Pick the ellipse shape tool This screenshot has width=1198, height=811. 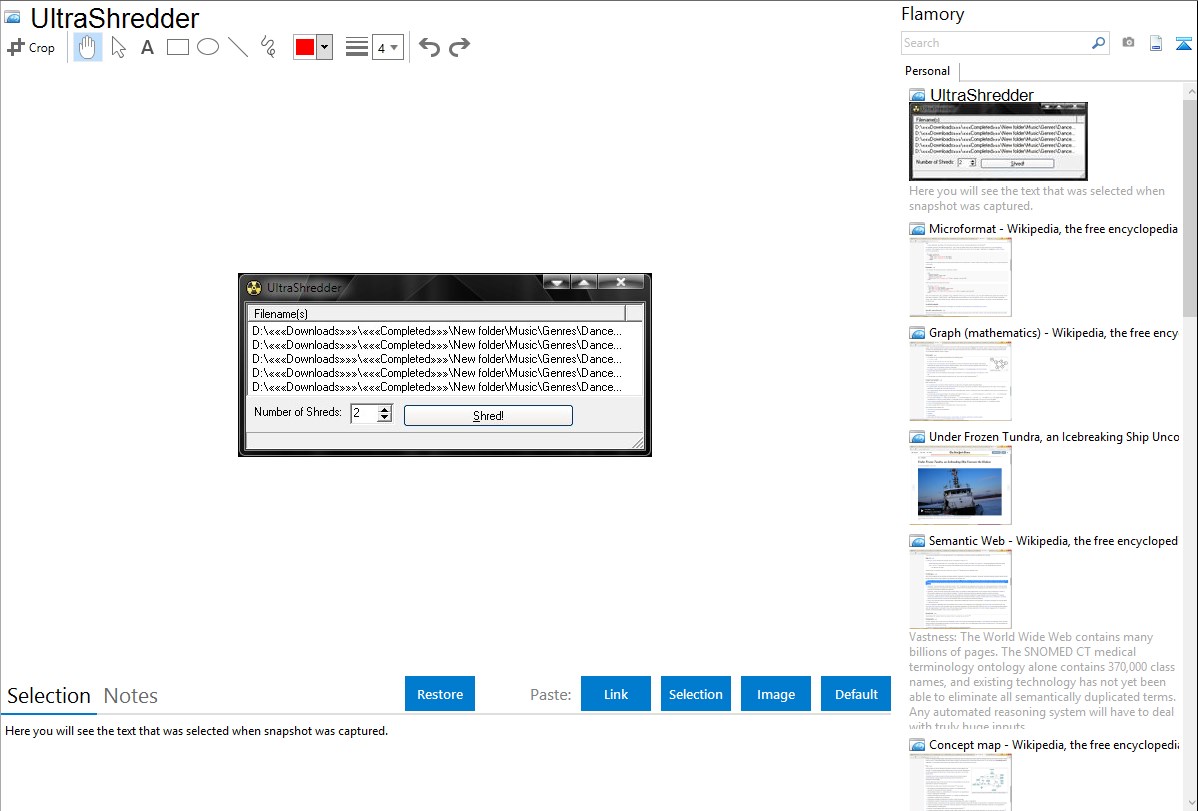(208, 47)
